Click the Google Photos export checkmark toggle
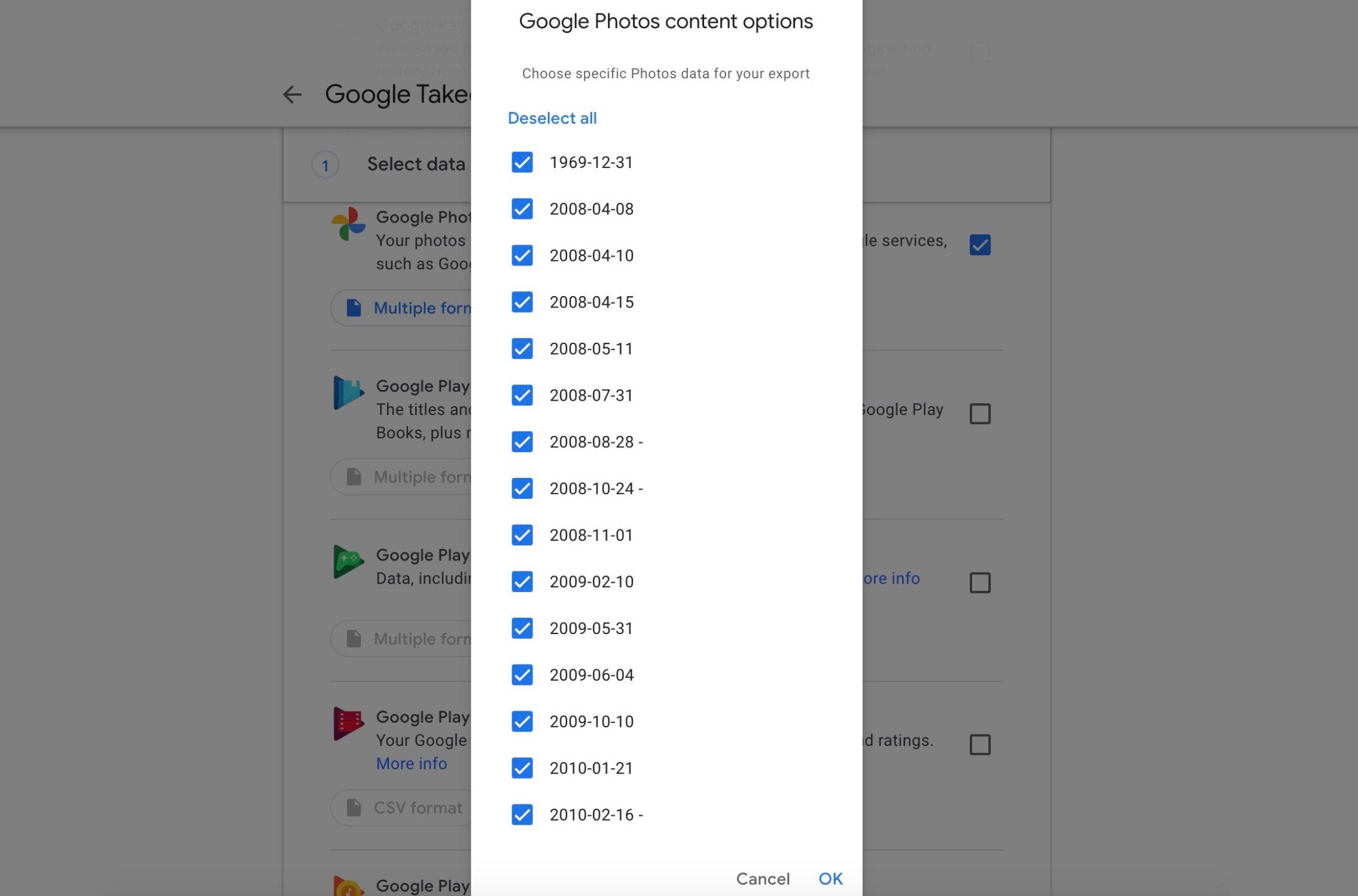This screenshot has width=1358, height=896. [x=980, y=244]
